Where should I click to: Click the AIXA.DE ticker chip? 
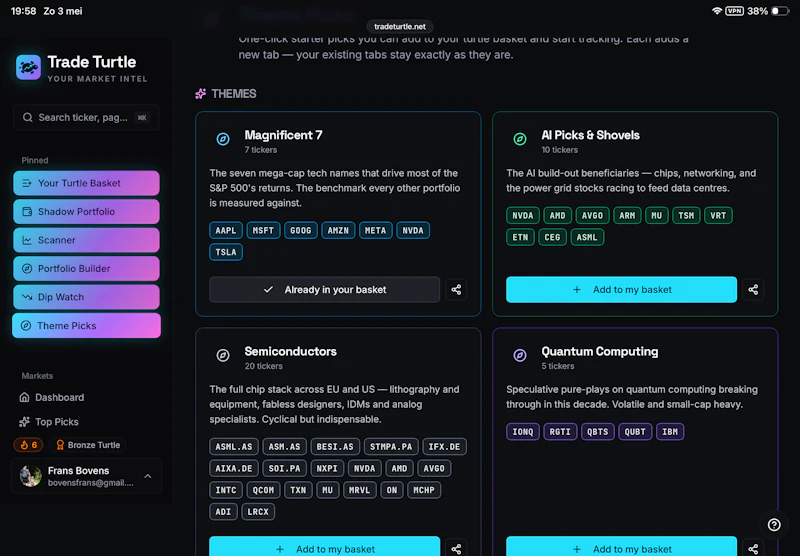(234, 468)
